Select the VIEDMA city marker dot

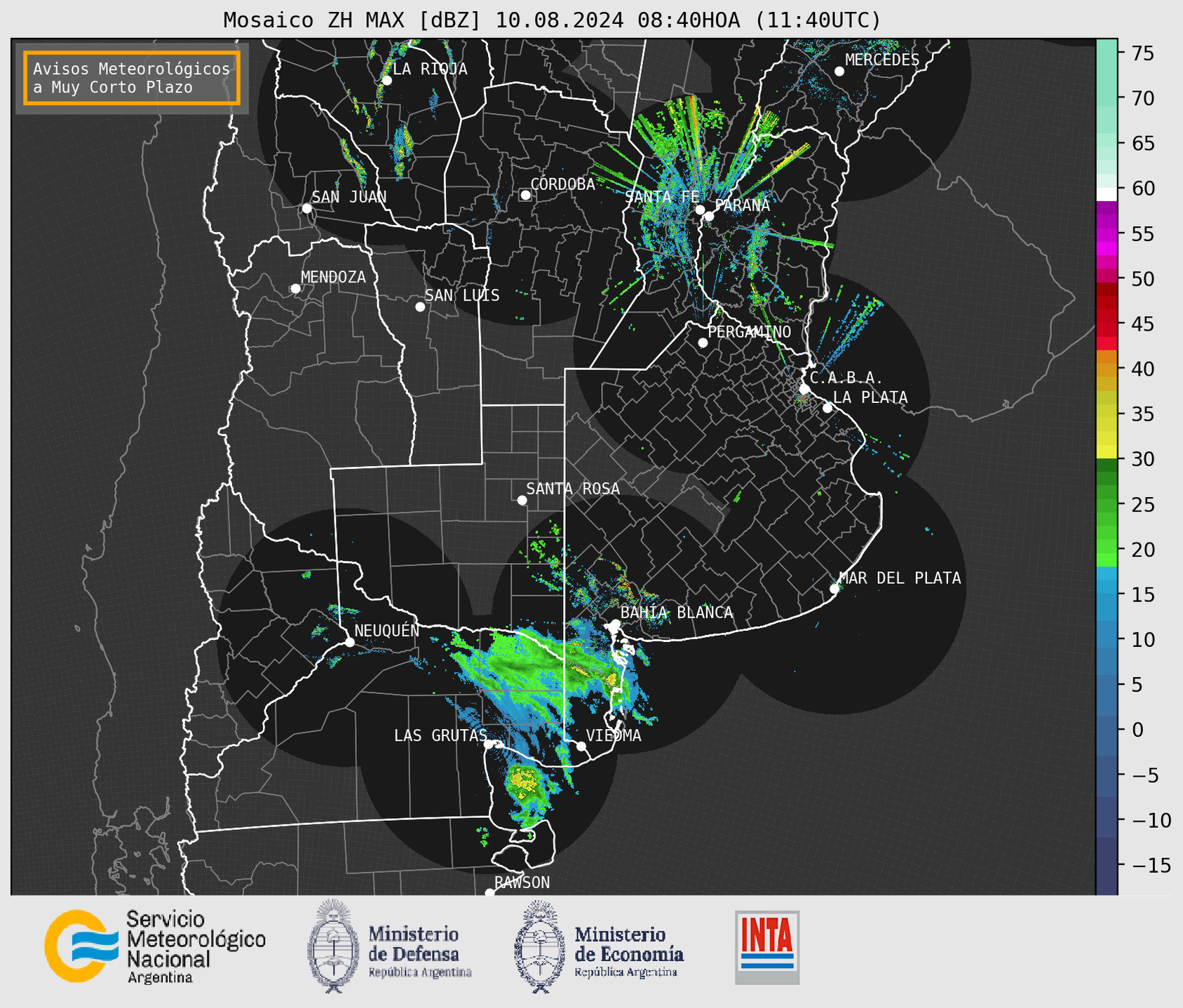click(x=581, y=746)
